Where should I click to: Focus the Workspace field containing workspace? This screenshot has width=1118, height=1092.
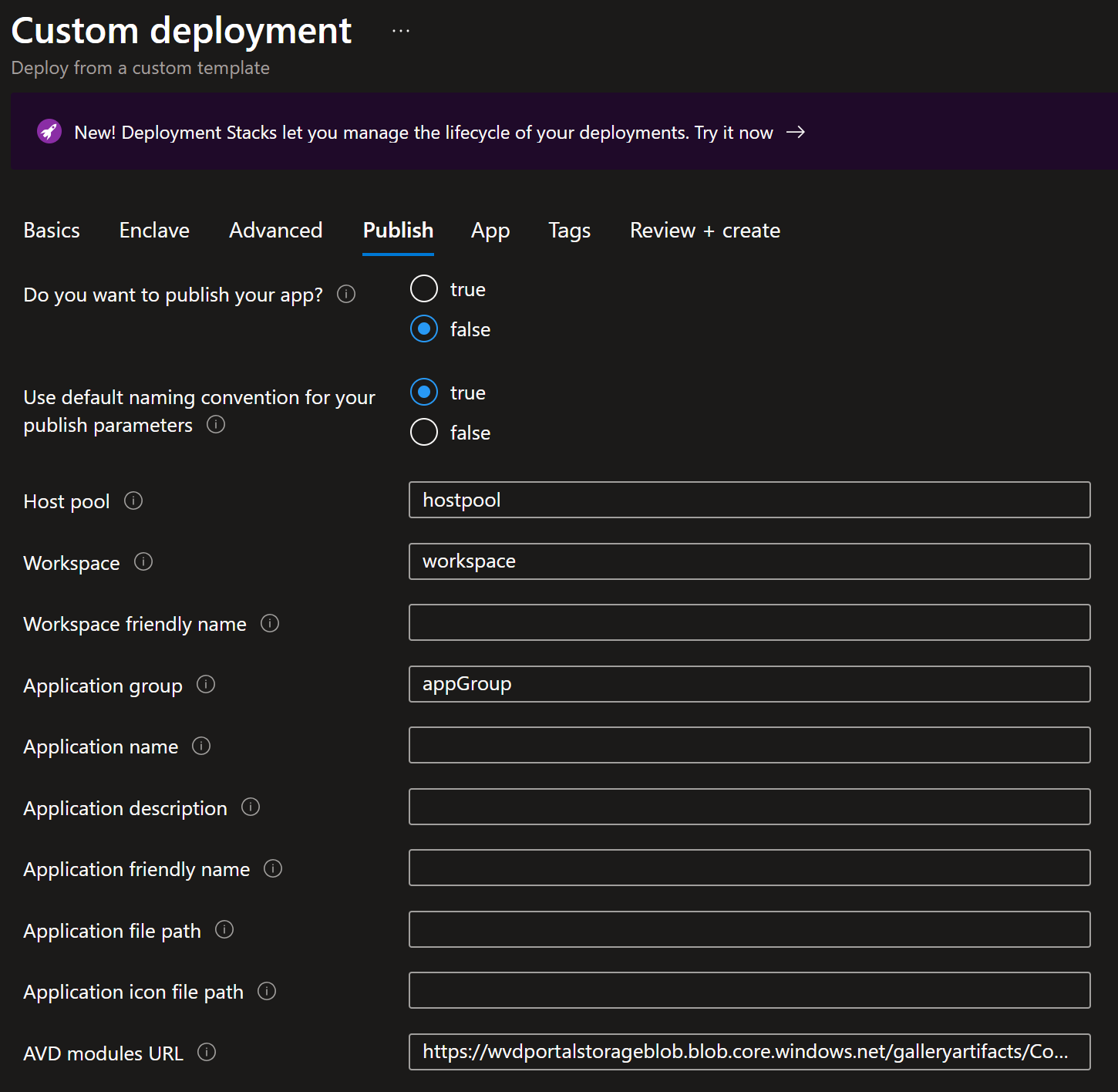(x=749, y=561)
